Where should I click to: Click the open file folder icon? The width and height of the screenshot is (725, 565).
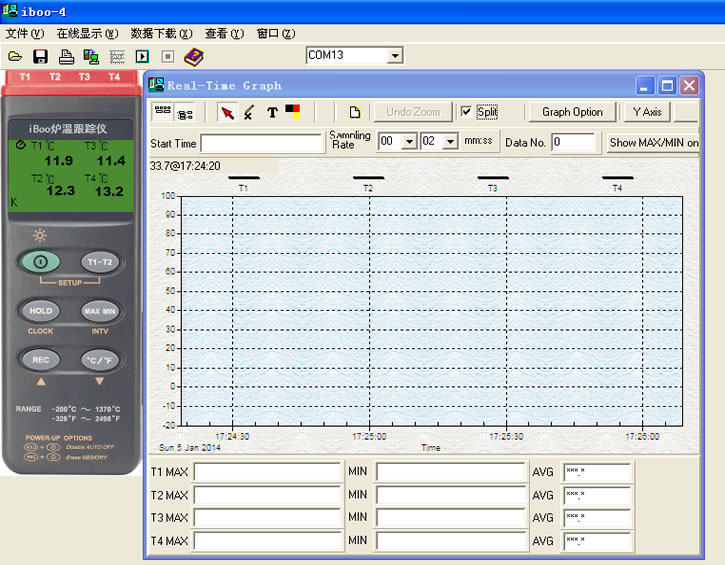(x=14, y=56)
